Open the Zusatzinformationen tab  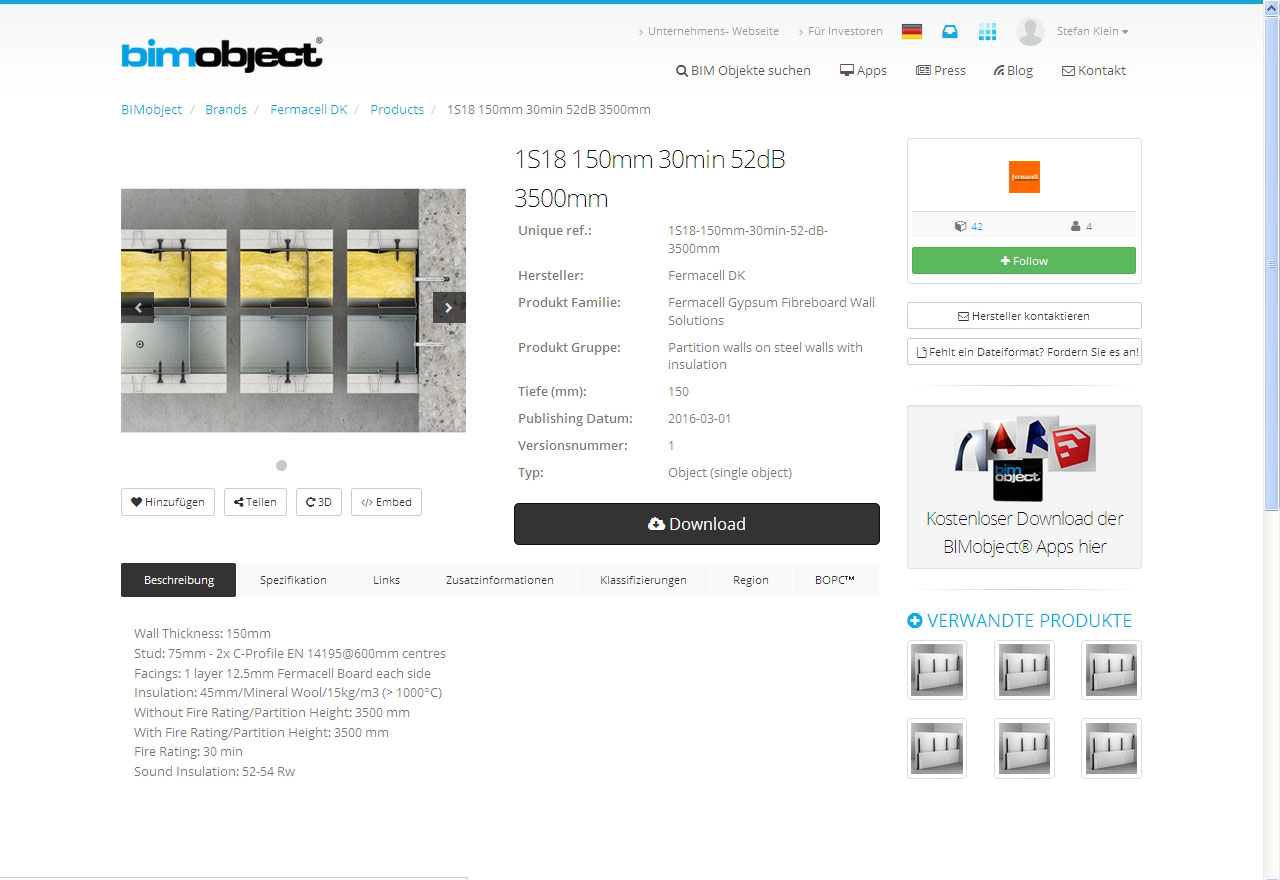(x=500, y=580)
